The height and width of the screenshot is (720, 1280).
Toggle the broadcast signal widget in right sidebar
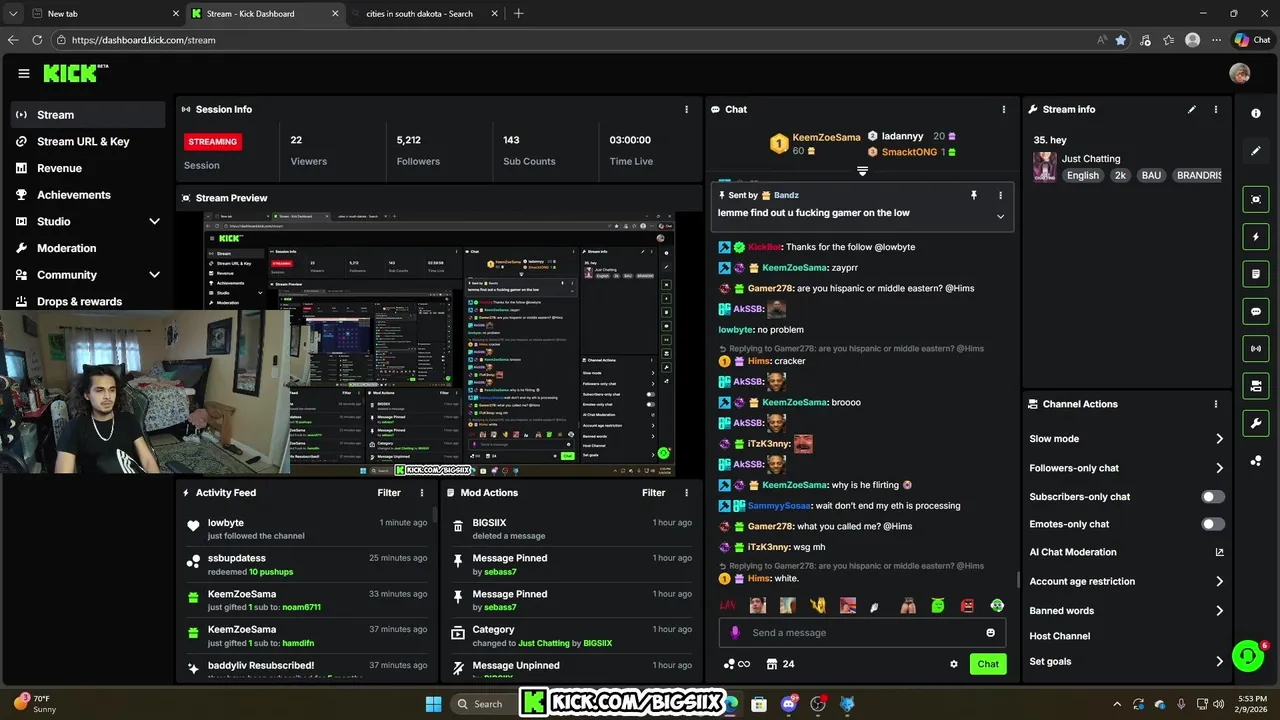pyautogui.click(x=1256, y=348)
